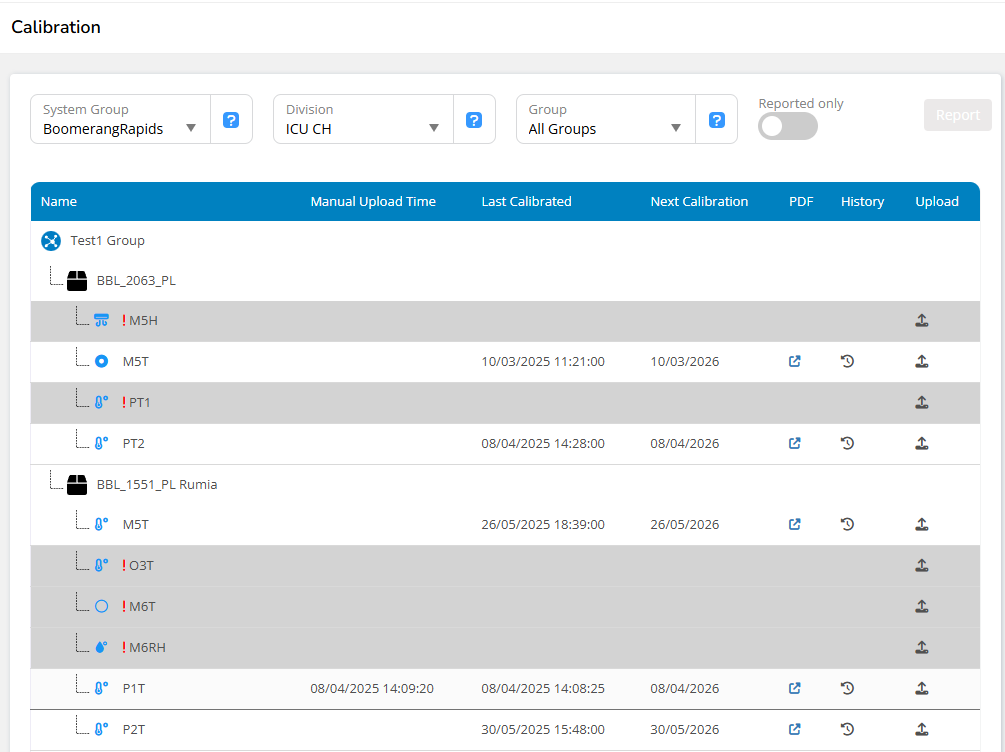
Task: Click upload icon in O3T row
Action: (922, 565)
